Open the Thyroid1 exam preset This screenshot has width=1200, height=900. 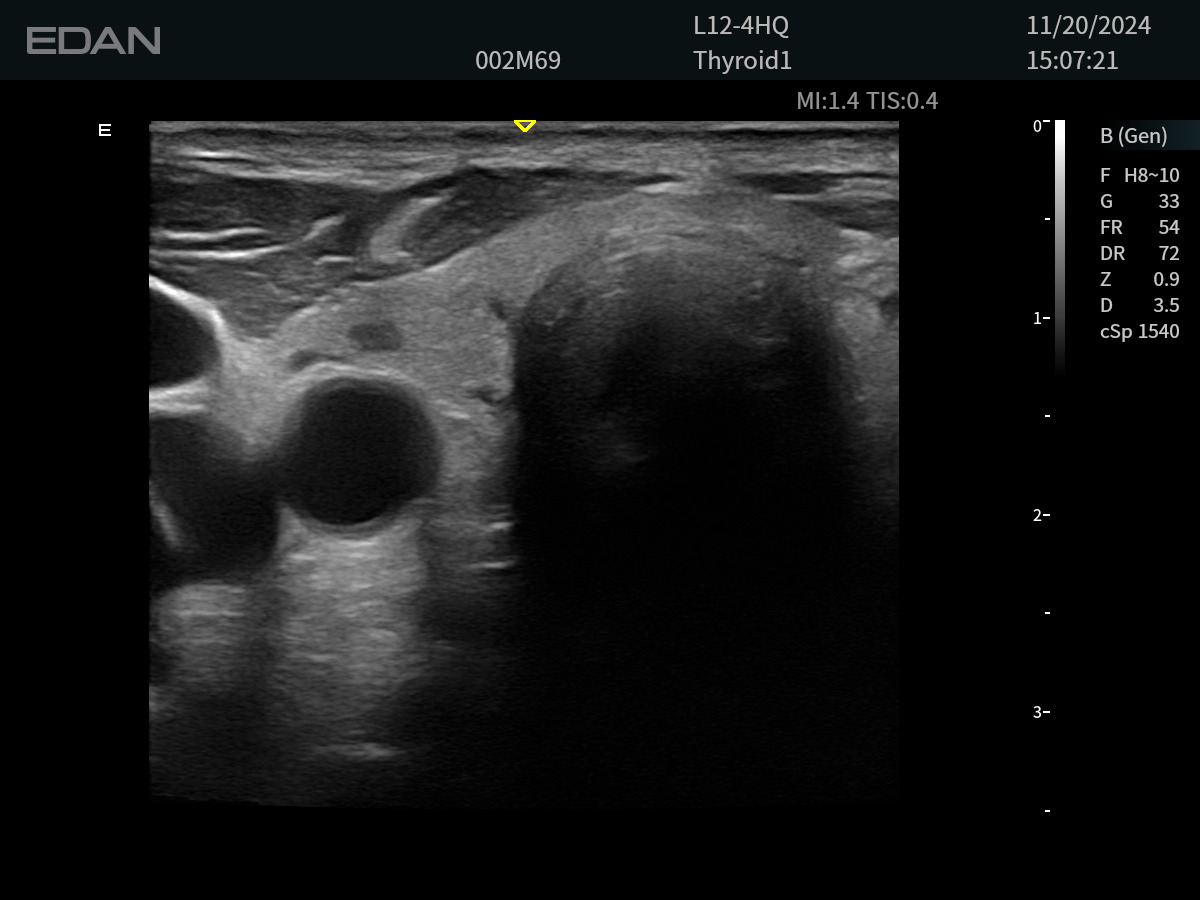(x=742, y=61)
